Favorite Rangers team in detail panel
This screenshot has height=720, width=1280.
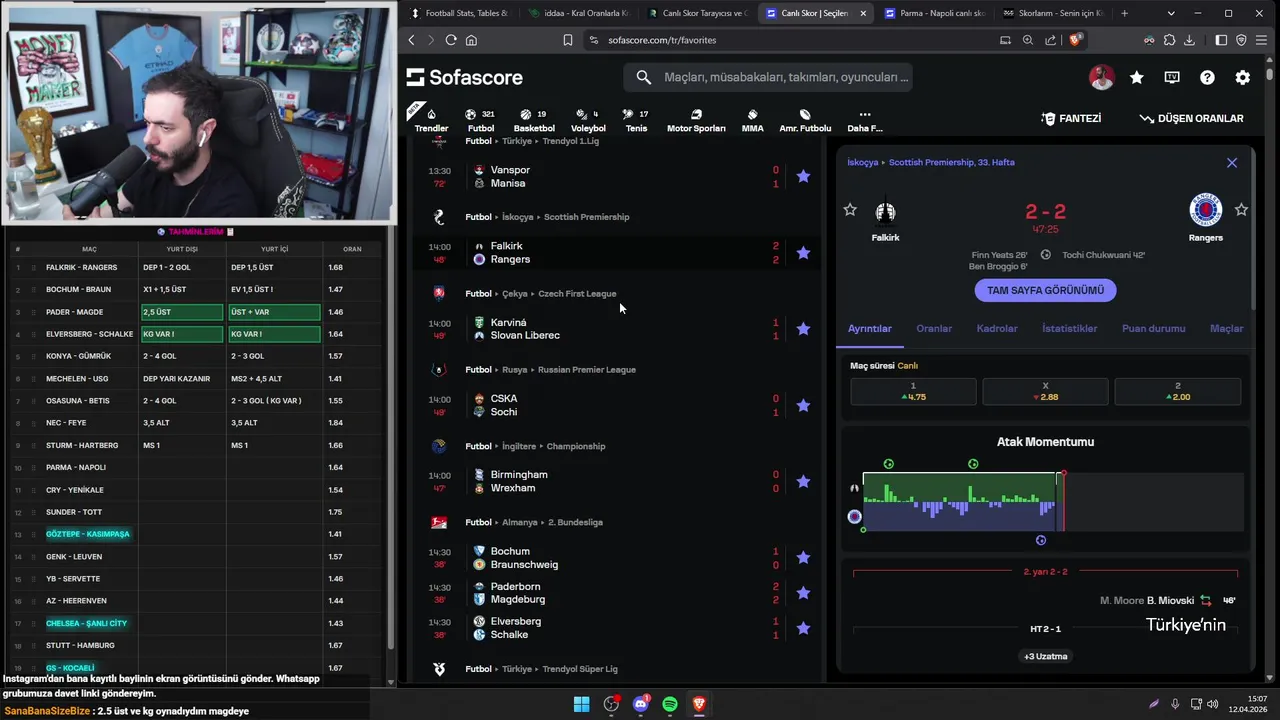click(1241, 209)
